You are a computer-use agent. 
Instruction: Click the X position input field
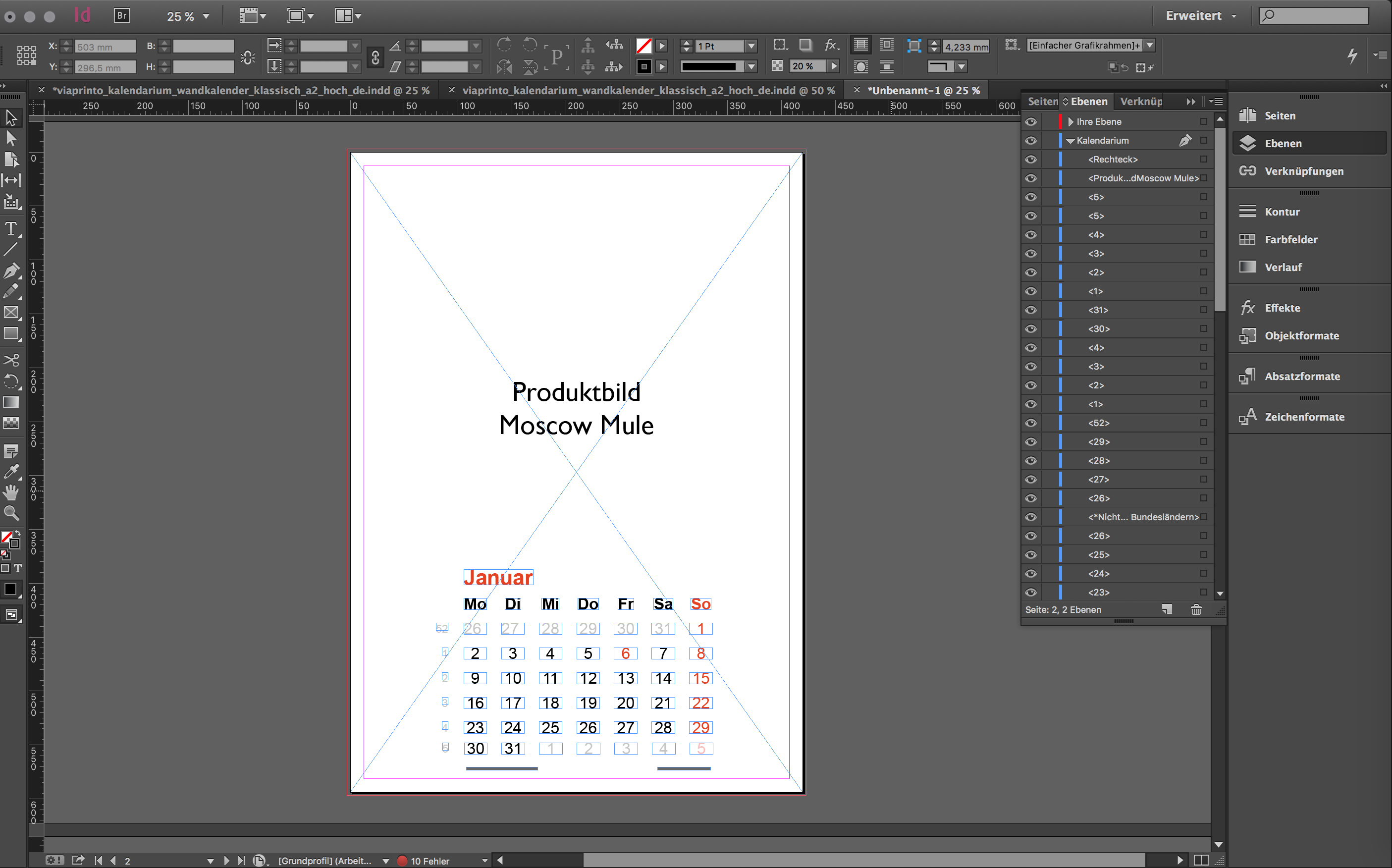pyautogui.click(x=106, y=47)
